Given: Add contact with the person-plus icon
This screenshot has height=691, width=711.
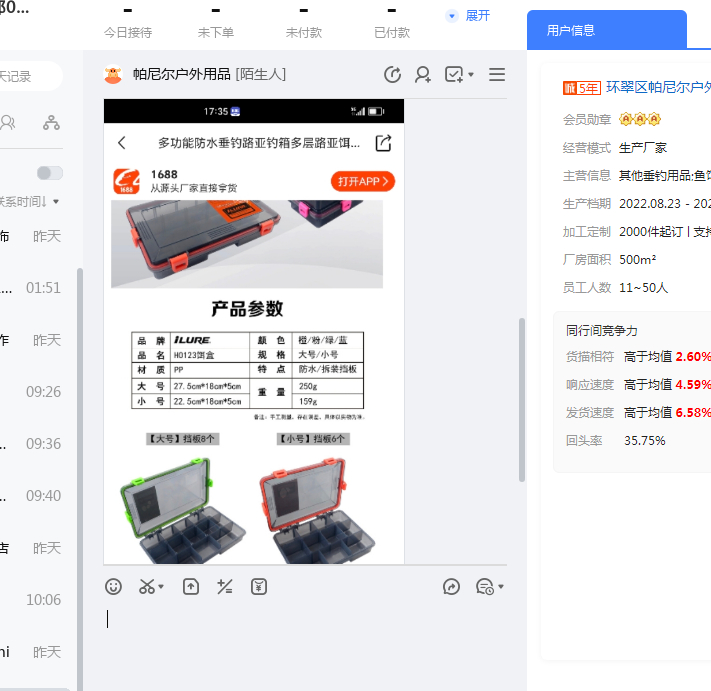Looking at the screenshot, I should pos(423,75).
